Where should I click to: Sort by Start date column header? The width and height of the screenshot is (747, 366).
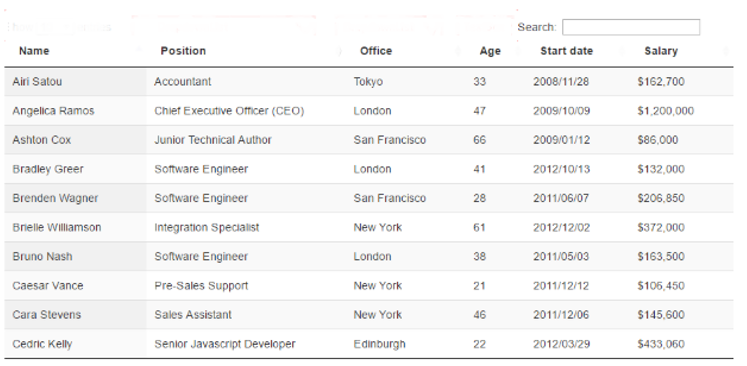566,51
